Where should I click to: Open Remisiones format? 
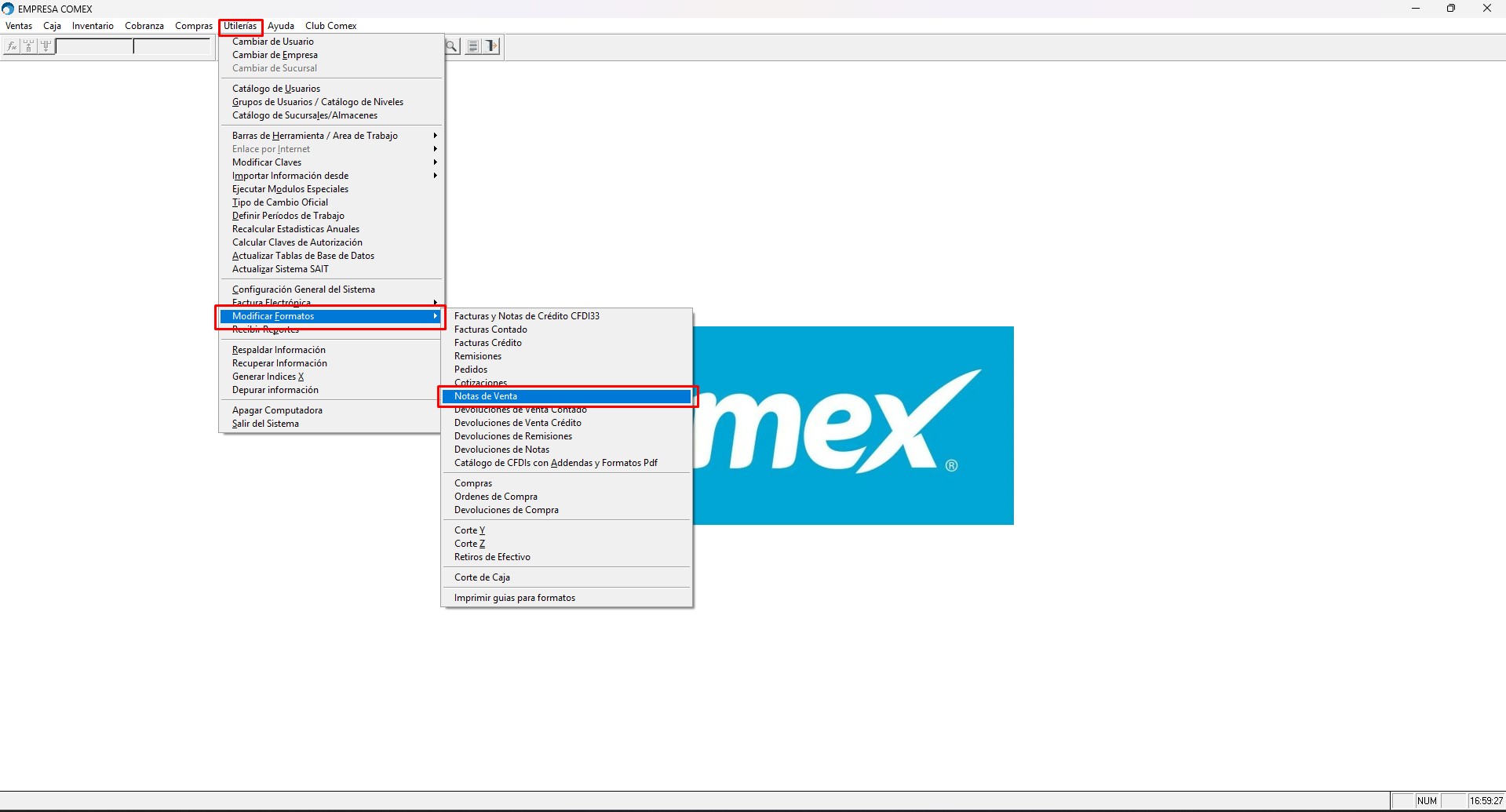pos(567,356)
